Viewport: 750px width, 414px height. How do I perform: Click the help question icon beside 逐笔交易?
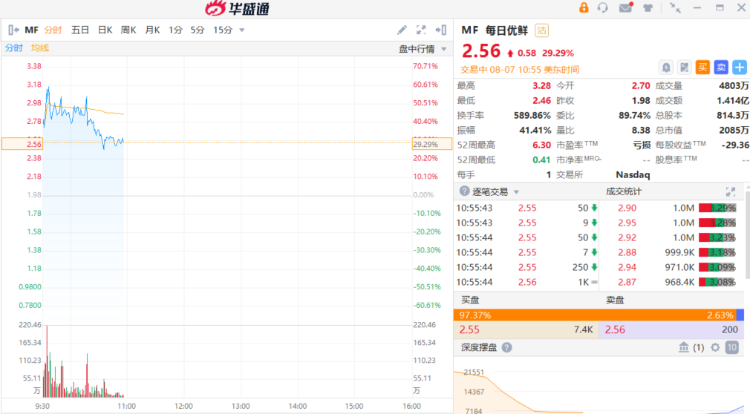[464, 191]
